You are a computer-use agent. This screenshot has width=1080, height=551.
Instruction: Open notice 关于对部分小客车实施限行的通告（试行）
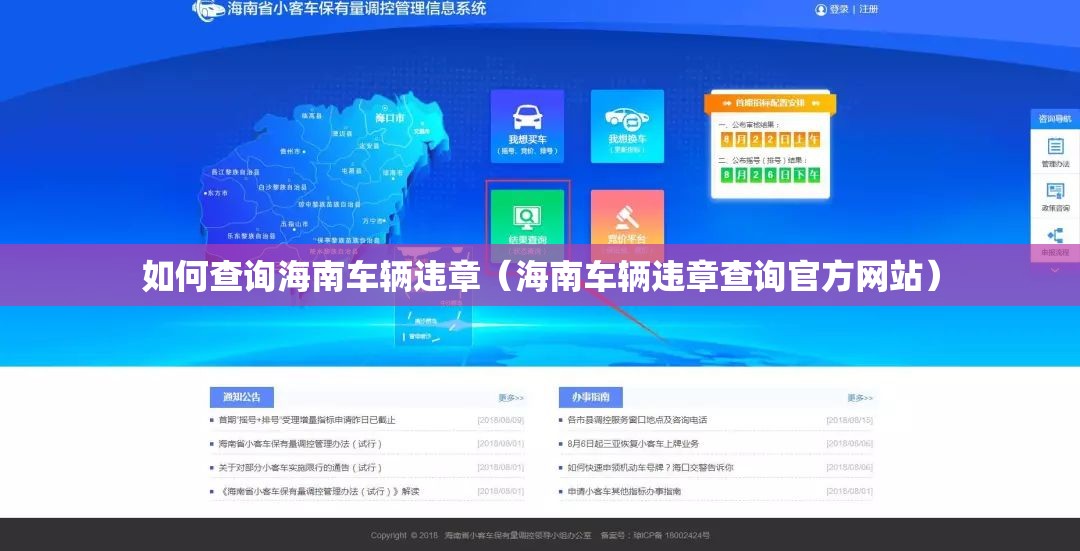(301, 468)
